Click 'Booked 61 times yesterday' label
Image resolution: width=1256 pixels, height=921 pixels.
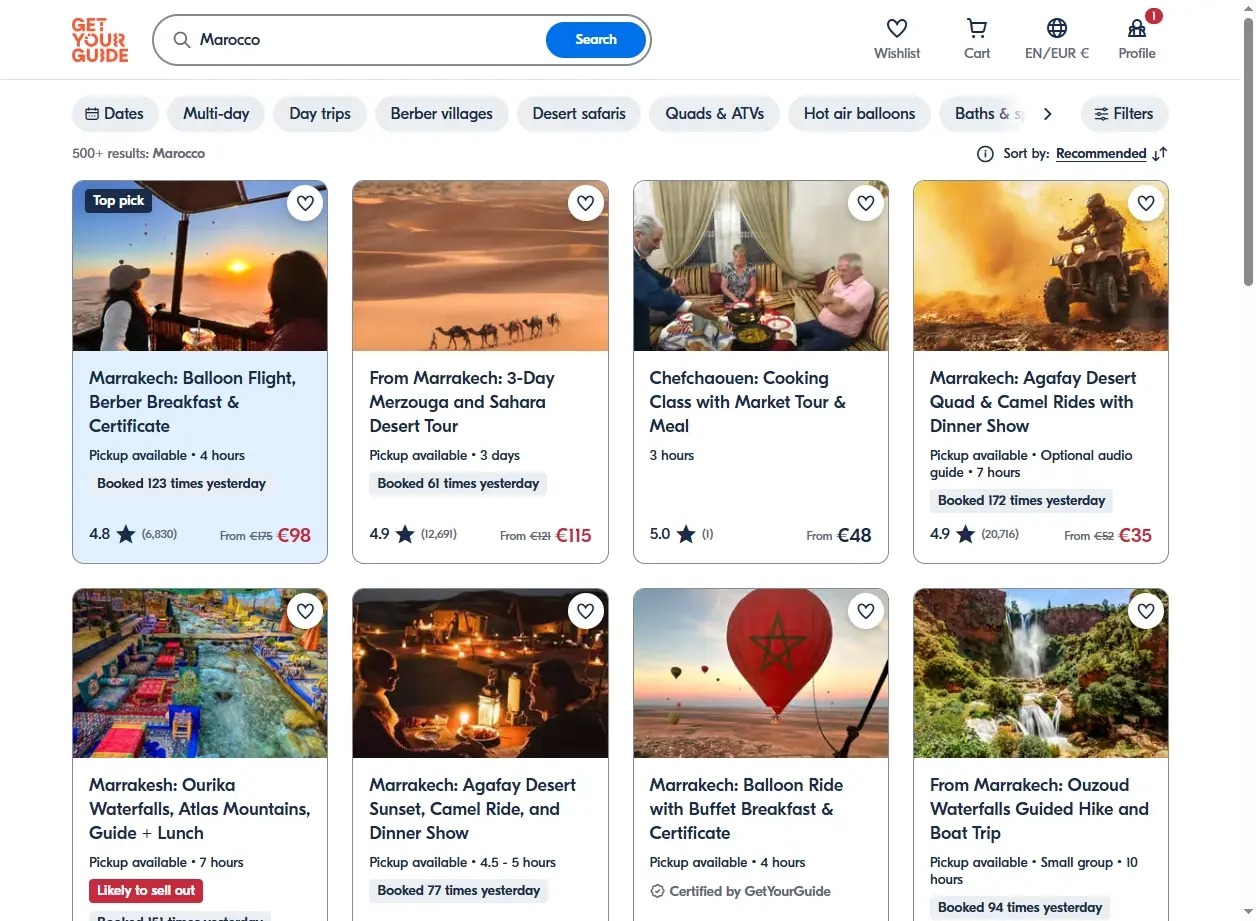coord(458,484)
